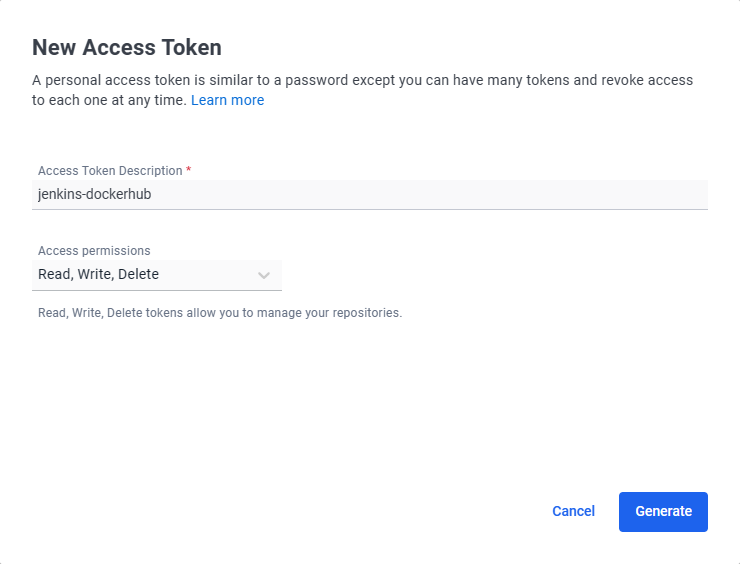Viewport: 740px width, 564px height.
Task: Click the jenkins-dockerhub text in field
Action: pos(94,194)
